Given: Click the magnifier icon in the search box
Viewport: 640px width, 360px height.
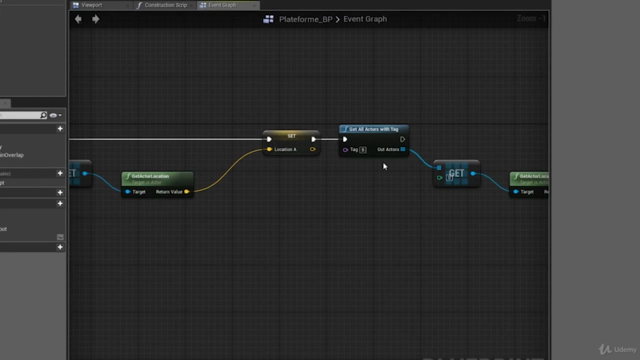Looking at the screenshot, I should [x=43, y=116].
